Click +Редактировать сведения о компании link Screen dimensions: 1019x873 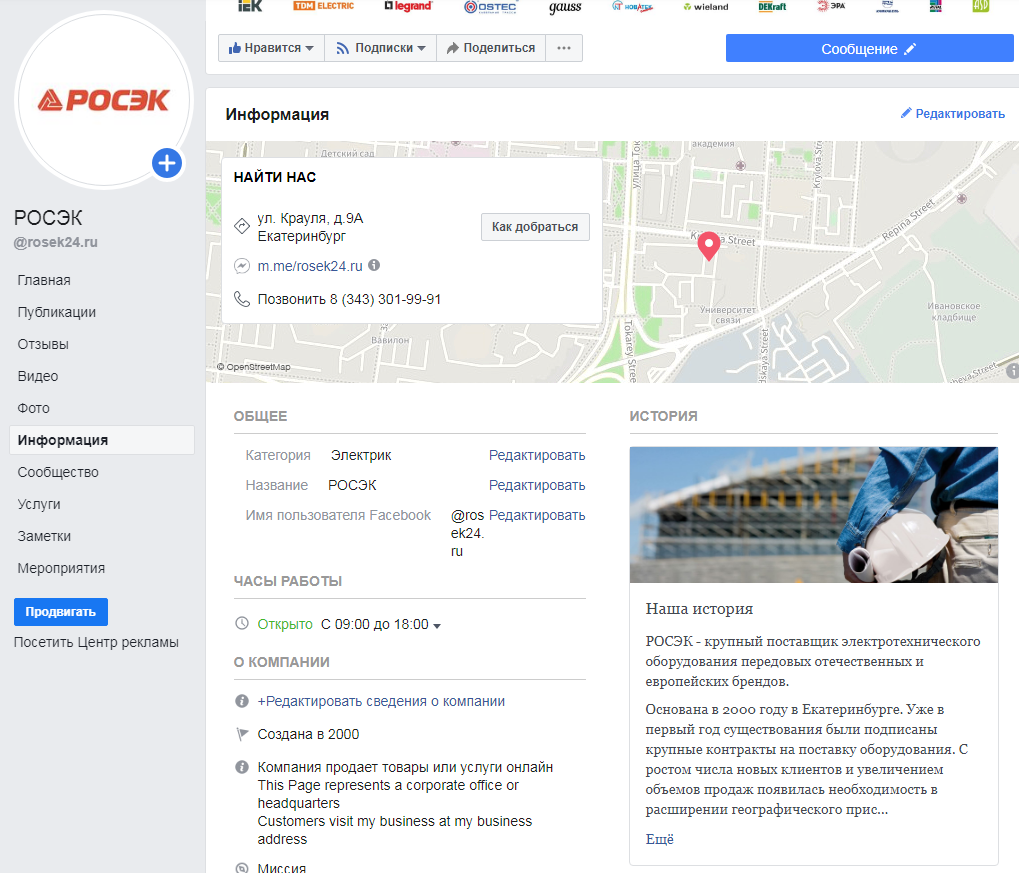(381, 701)
